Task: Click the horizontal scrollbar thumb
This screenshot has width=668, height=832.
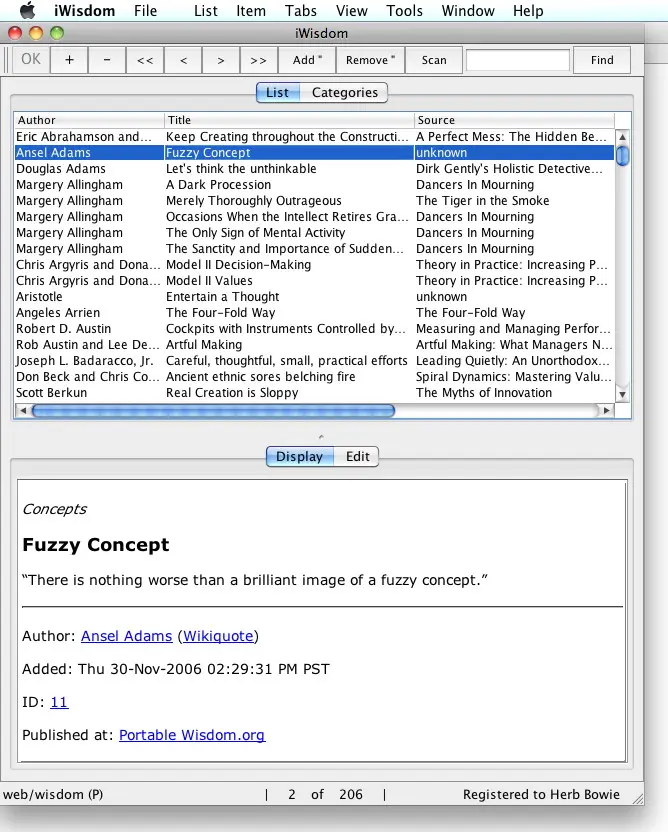Action: pyautogui.click(x=213, y=410)
